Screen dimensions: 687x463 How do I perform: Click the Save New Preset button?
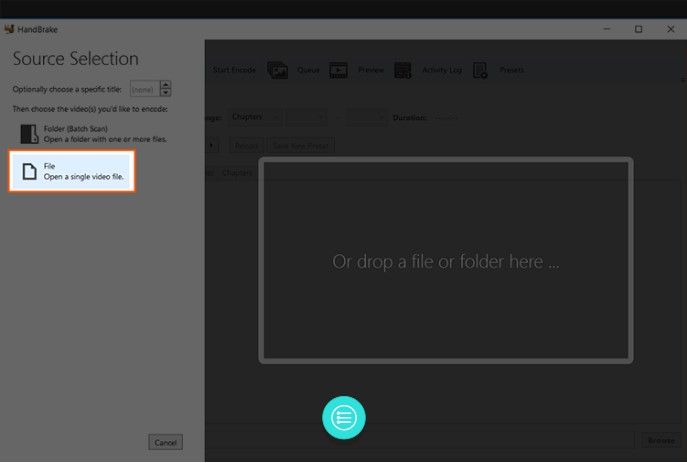301,146
